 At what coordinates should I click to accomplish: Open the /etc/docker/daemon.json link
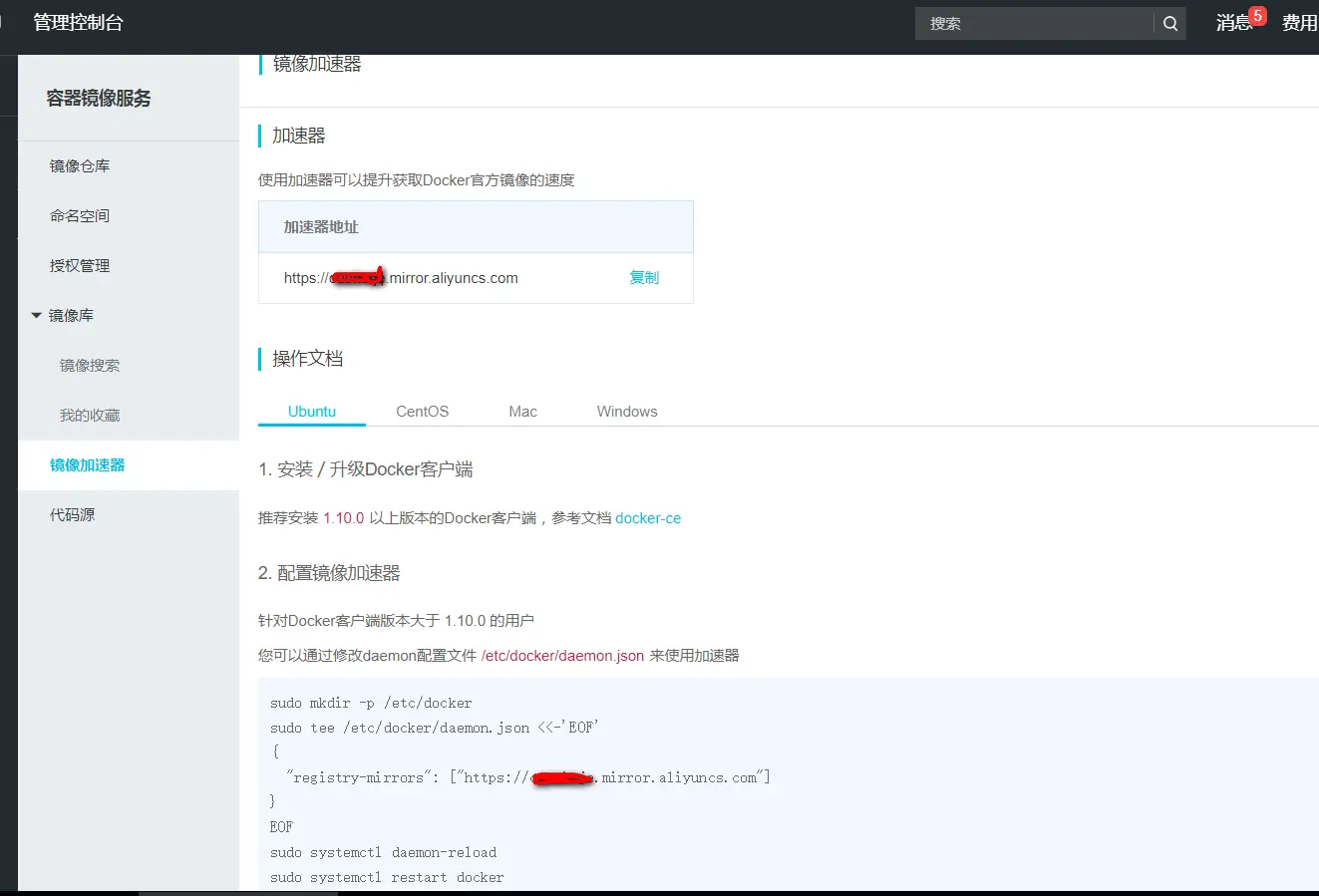(563, 655)
